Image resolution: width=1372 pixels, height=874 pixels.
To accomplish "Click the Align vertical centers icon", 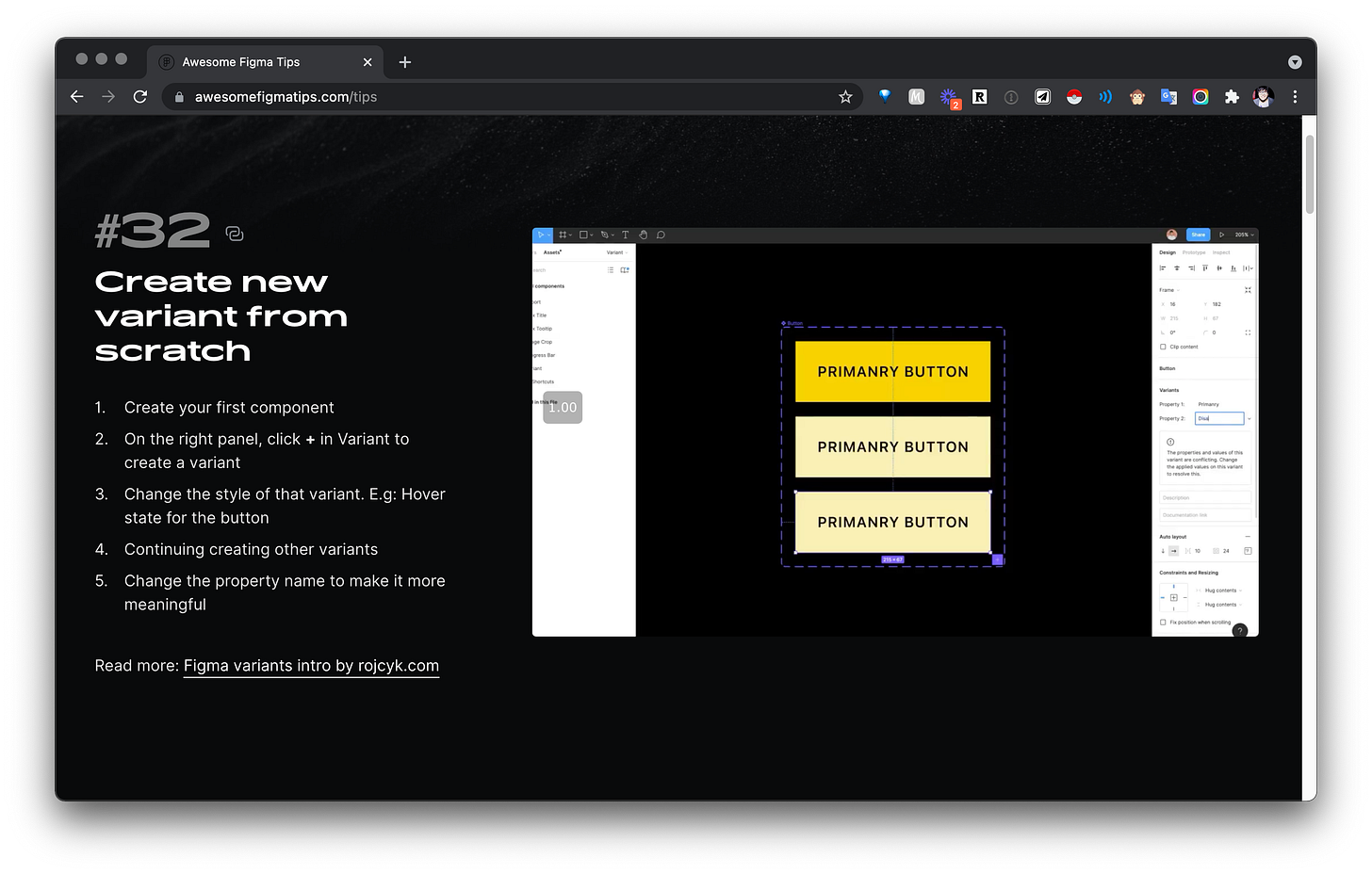I will [1219, 268].
